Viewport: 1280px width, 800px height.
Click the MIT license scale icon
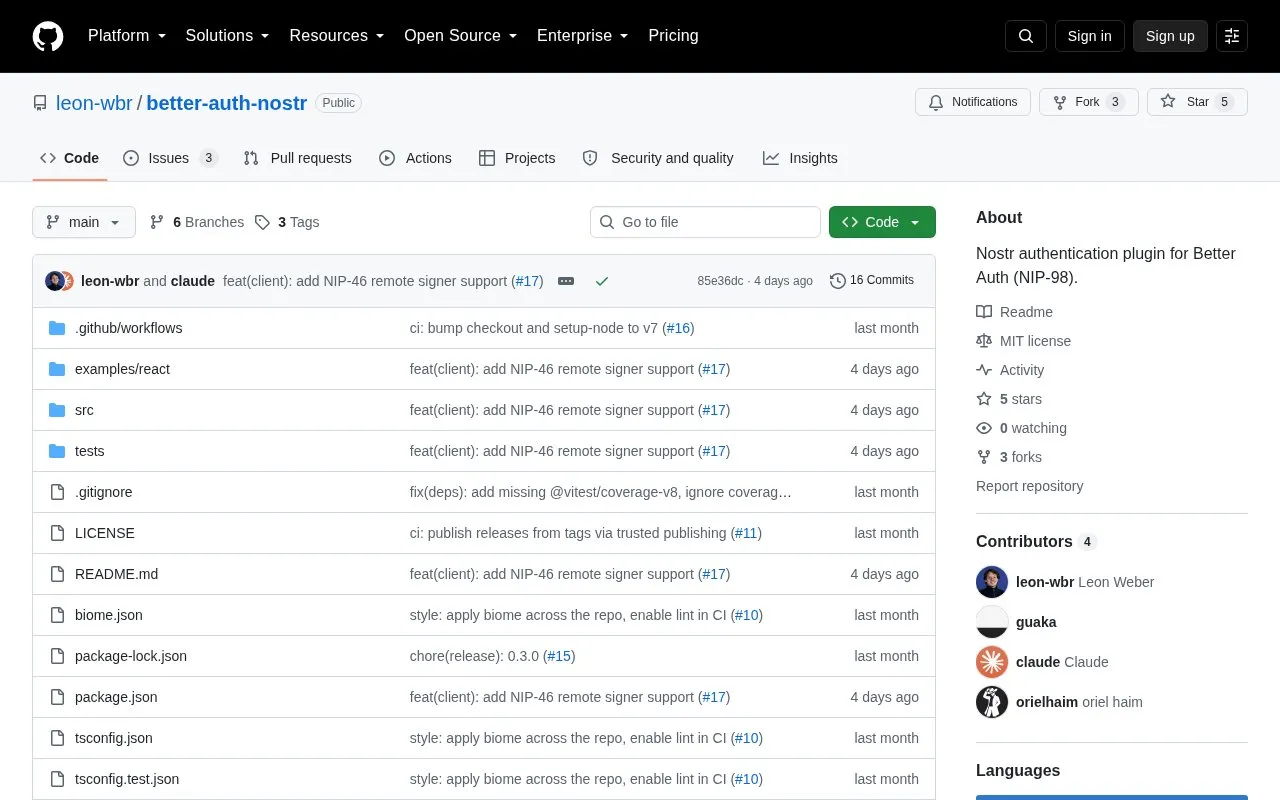(984, 341)
